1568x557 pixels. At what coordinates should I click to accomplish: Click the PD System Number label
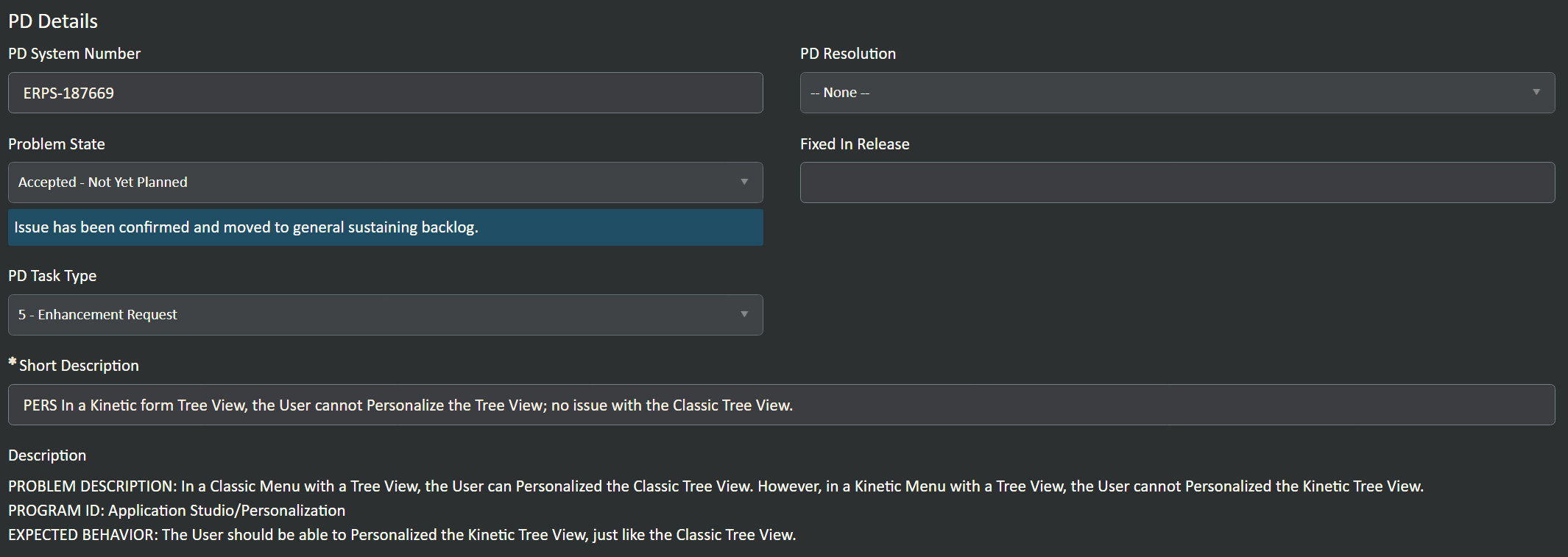click(74, 54)
